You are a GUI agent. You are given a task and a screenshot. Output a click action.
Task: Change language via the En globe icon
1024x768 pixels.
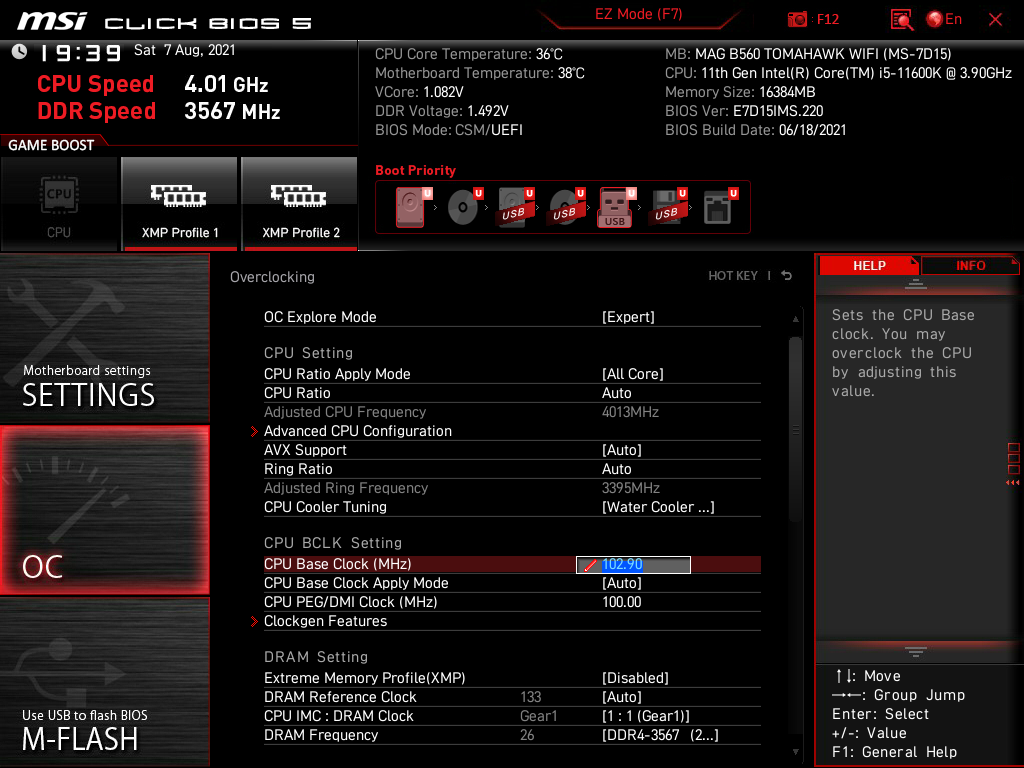pos(944,20)
